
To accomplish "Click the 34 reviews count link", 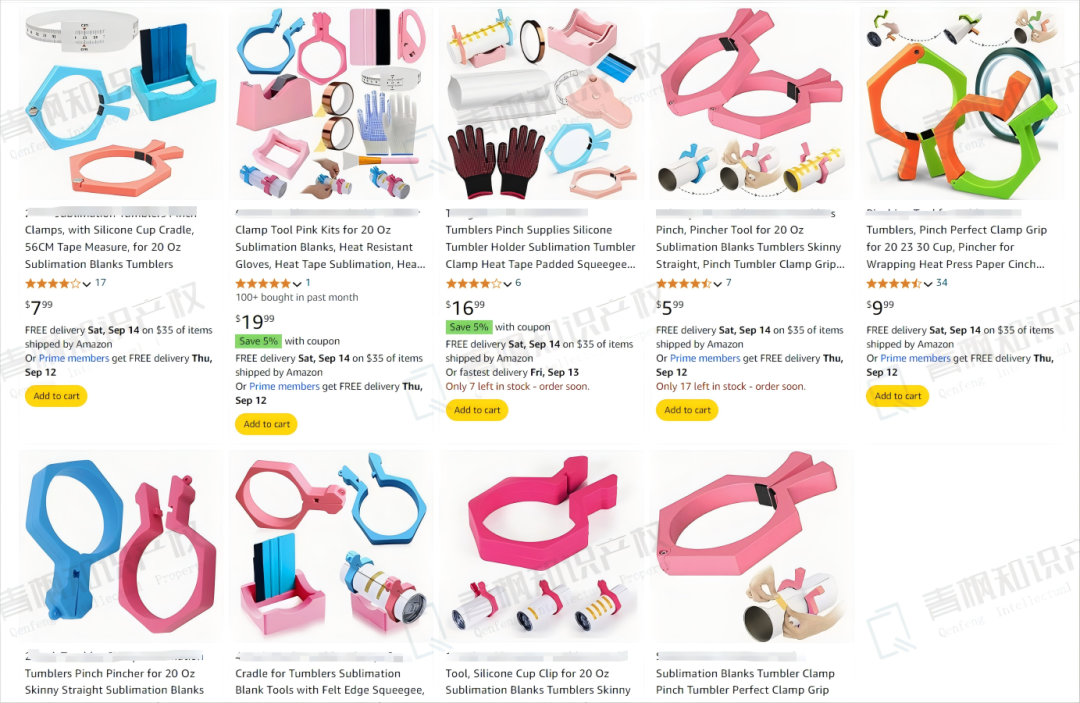I will pyautogui.click(x=942, y=283).
